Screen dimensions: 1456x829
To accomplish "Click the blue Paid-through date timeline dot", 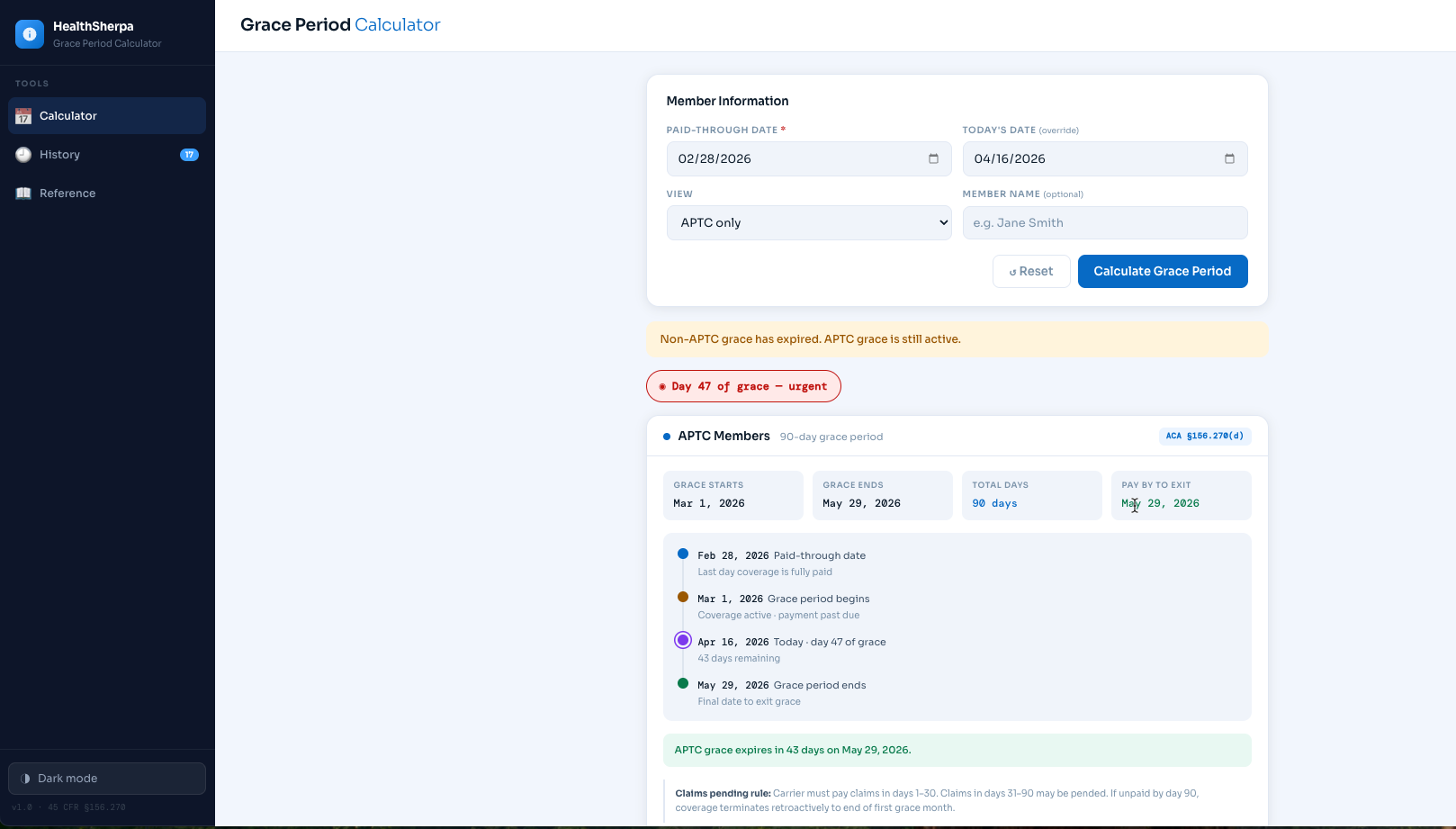I will coord(683,554).
